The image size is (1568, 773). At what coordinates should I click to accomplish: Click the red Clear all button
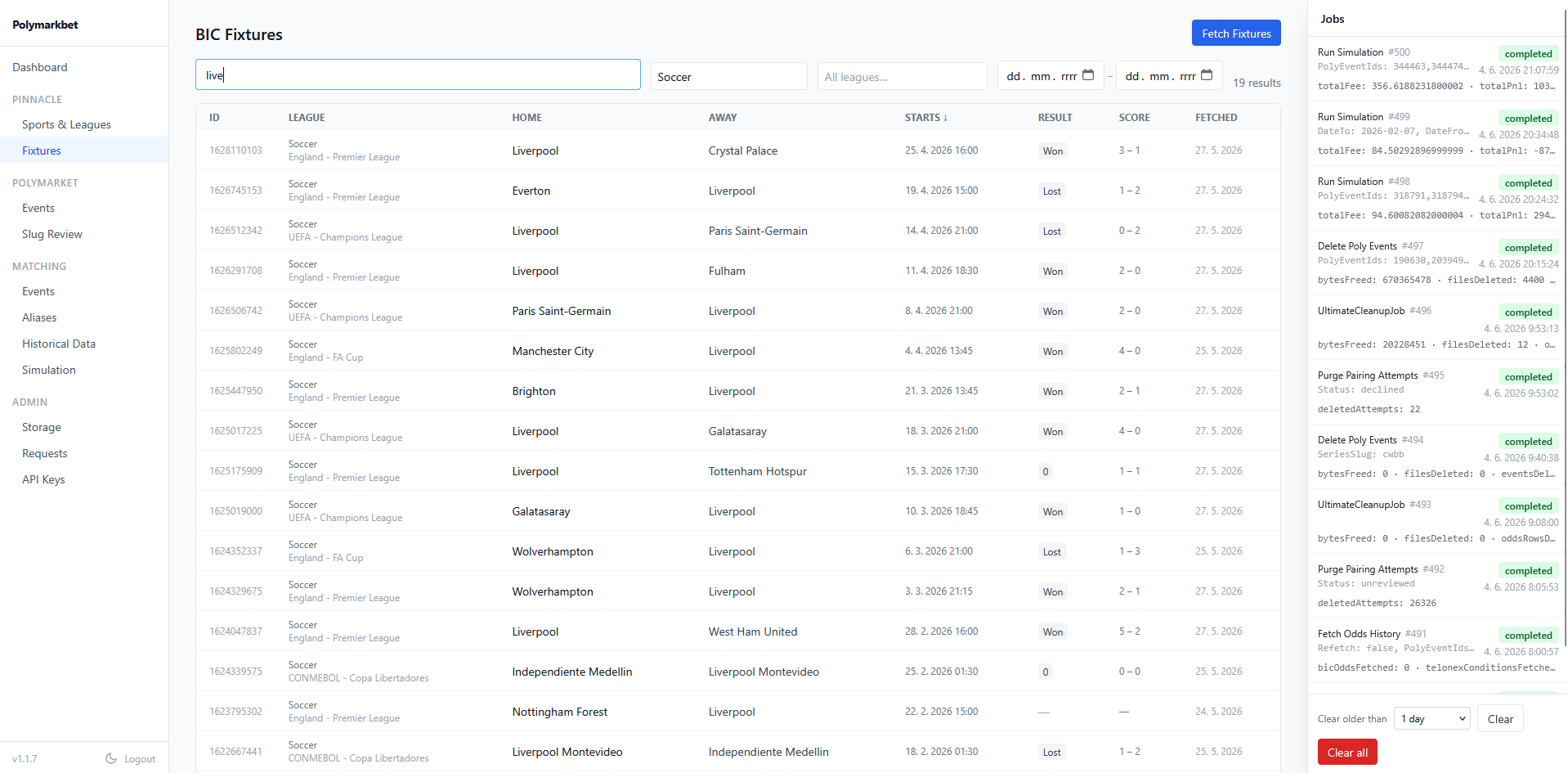[1347, 753]
